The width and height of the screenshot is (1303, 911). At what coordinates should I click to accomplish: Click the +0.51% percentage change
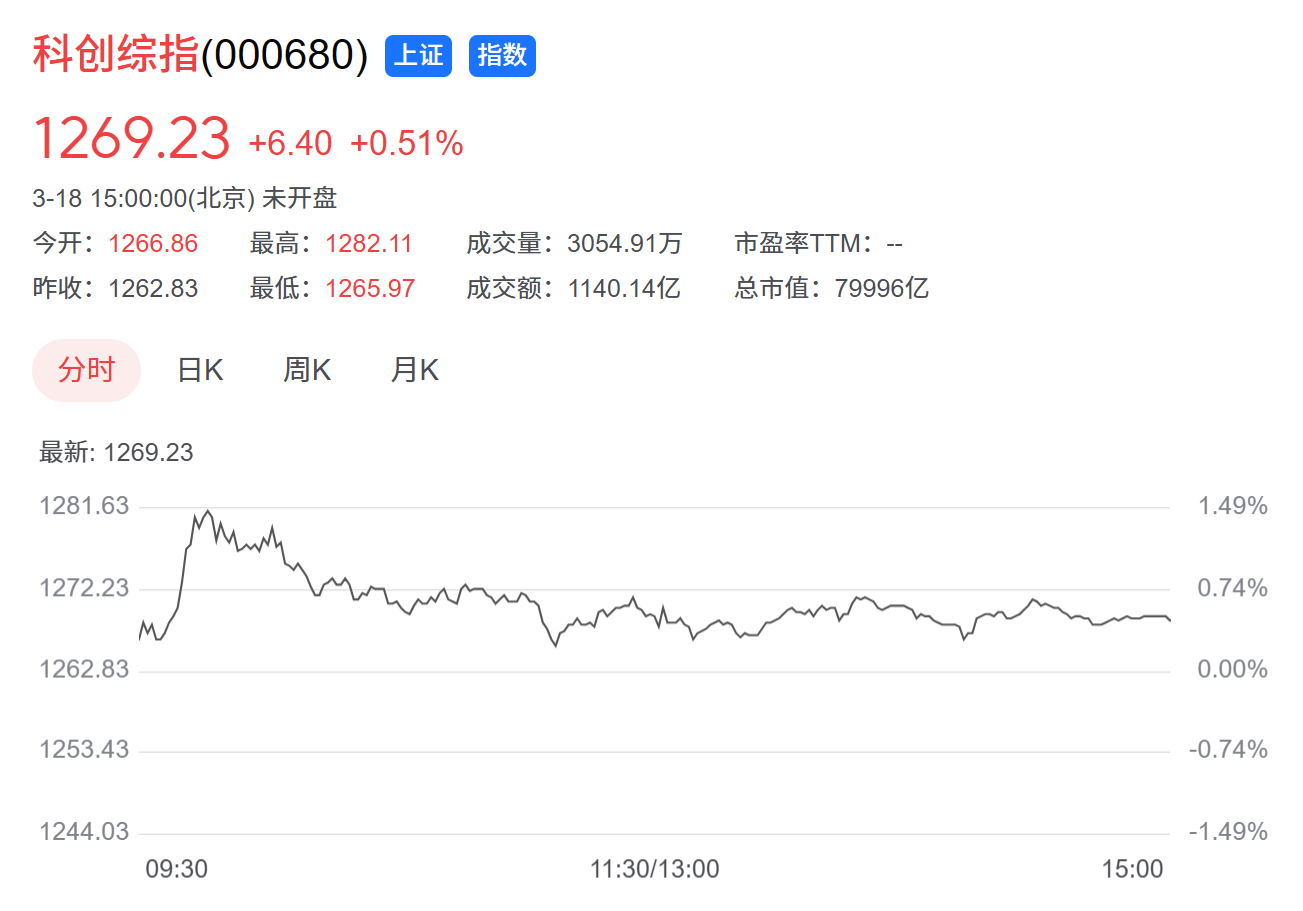406,144
